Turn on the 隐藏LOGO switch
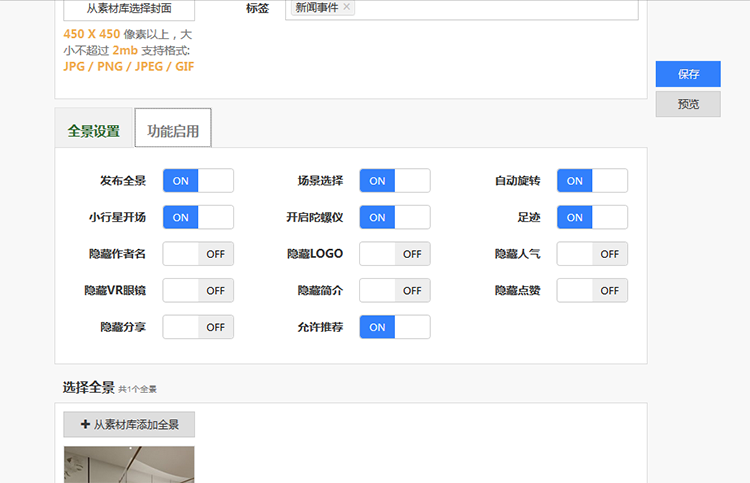The height and width of the screenshot is (483, 750). tap(395, 254)
